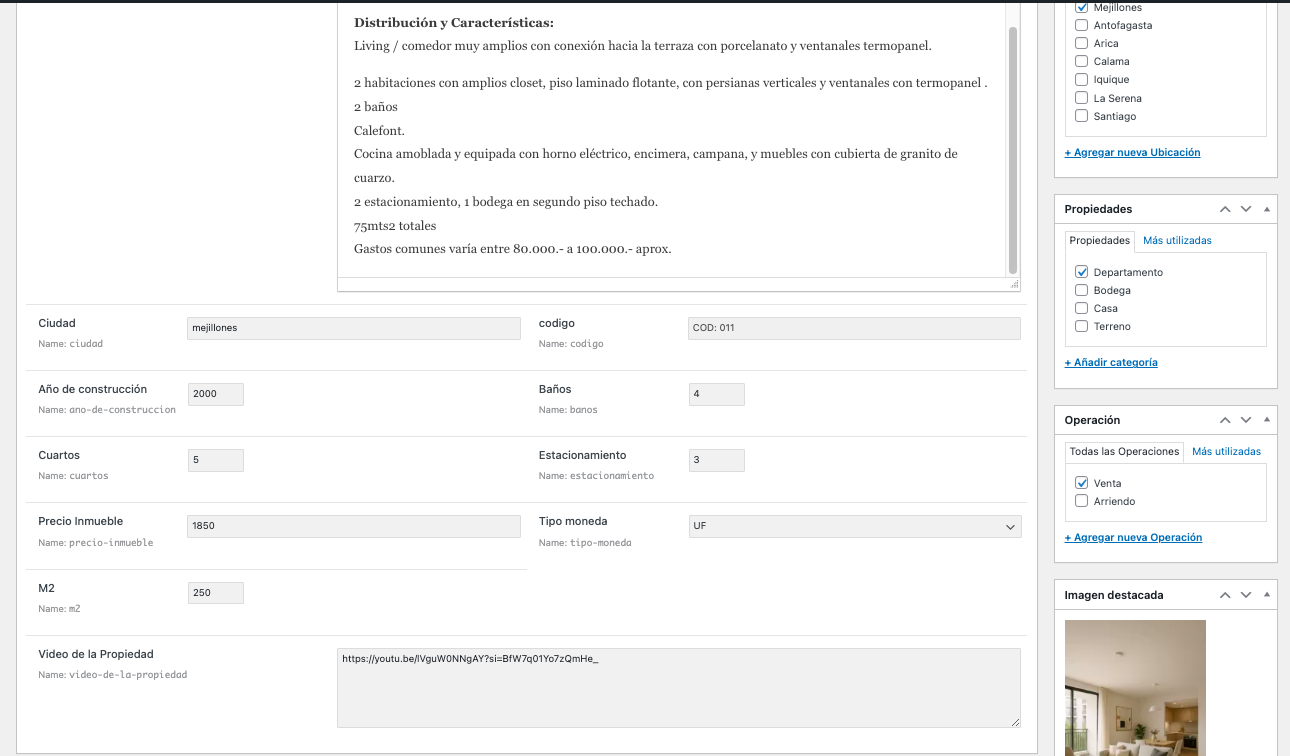Click the Agregar nueva Ubicación link

point(1132,153)
